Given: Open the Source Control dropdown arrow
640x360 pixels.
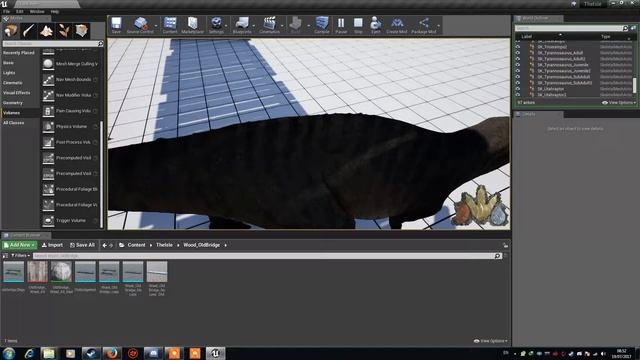Looking at the screenshot, I should pos(156,26).
